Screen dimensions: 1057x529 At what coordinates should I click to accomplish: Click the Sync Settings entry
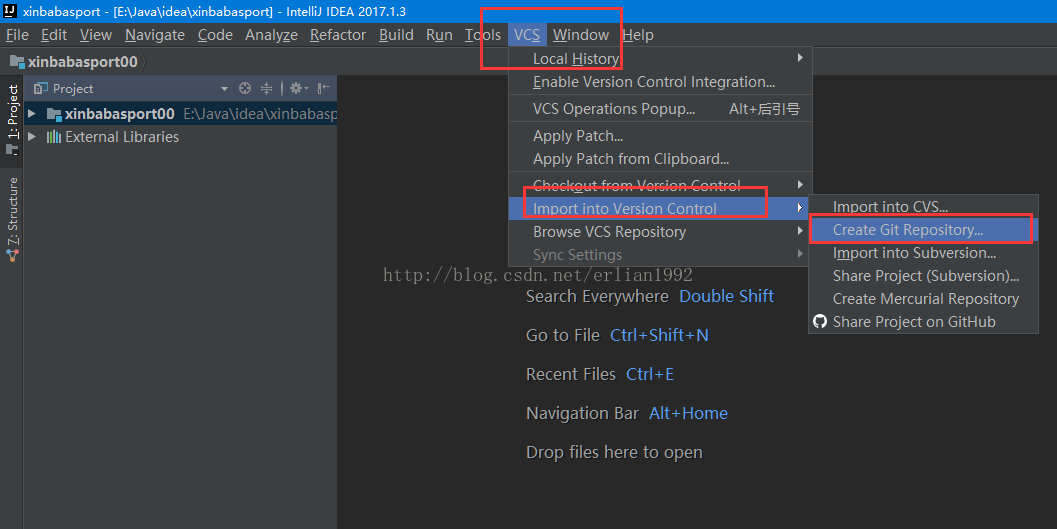click(x=660, y=255)
